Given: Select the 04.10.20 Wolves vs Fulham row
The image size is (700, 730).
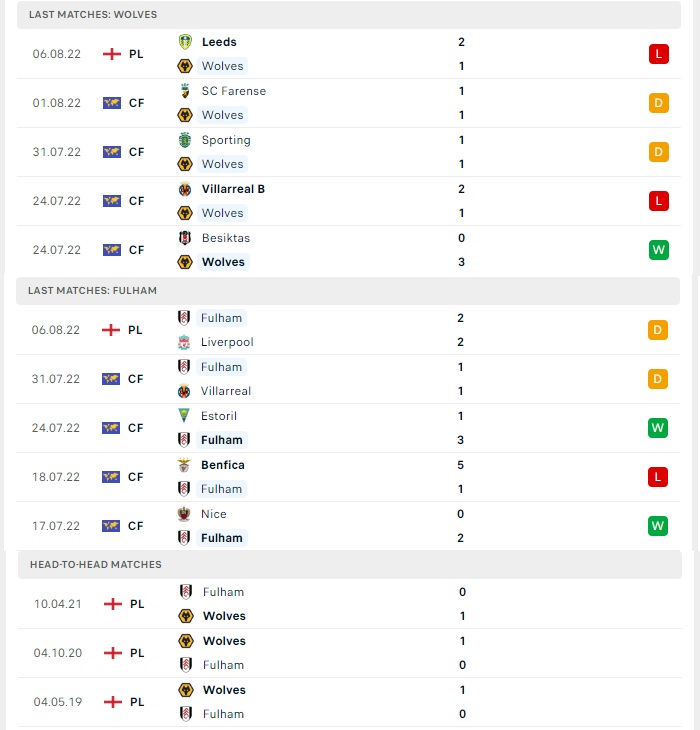Looking at the screenshot, I should 350,653.
